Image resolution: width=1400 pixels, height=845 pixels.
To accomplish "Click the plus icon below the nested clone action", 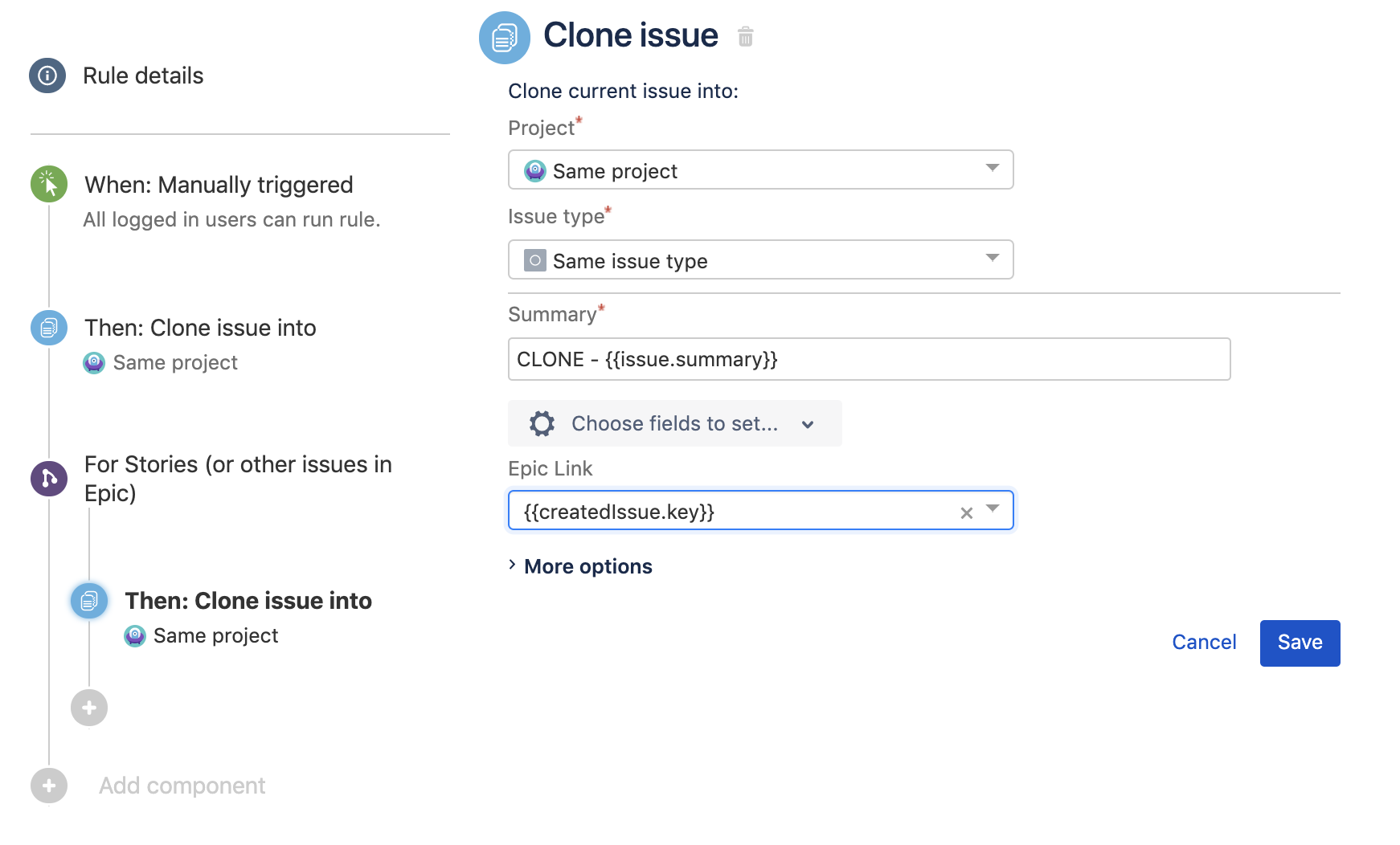I will tap(88, 708).
